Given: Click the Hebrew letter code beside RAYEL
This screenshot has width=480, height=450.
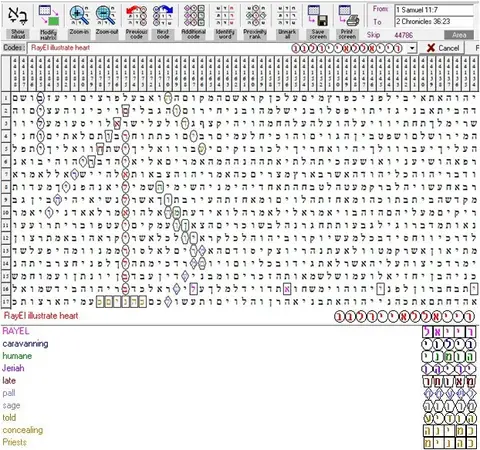Looking at the screenshot, I should [x=449, y=332].
